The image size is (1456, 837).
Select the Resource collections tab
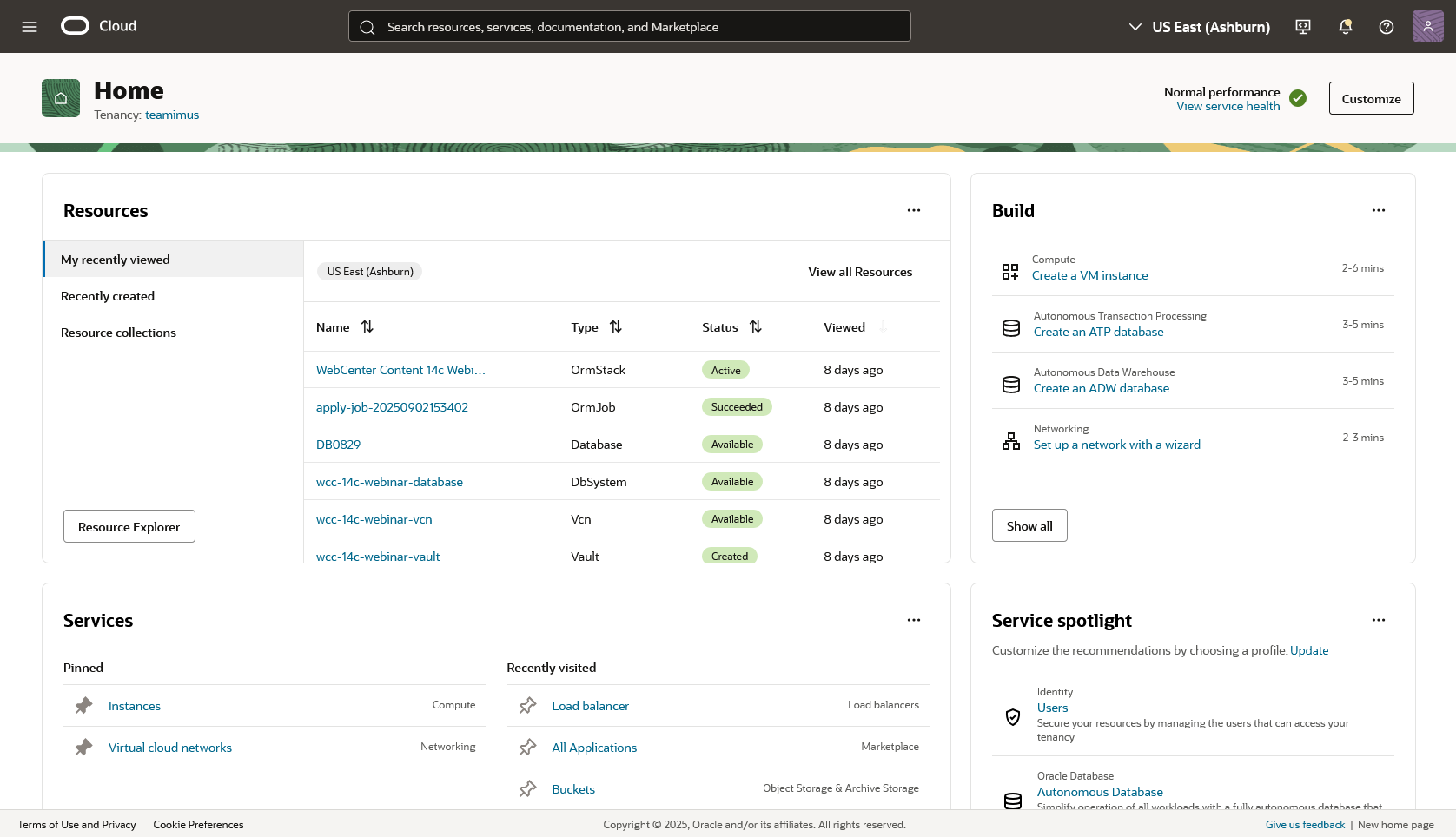(118, 333)
